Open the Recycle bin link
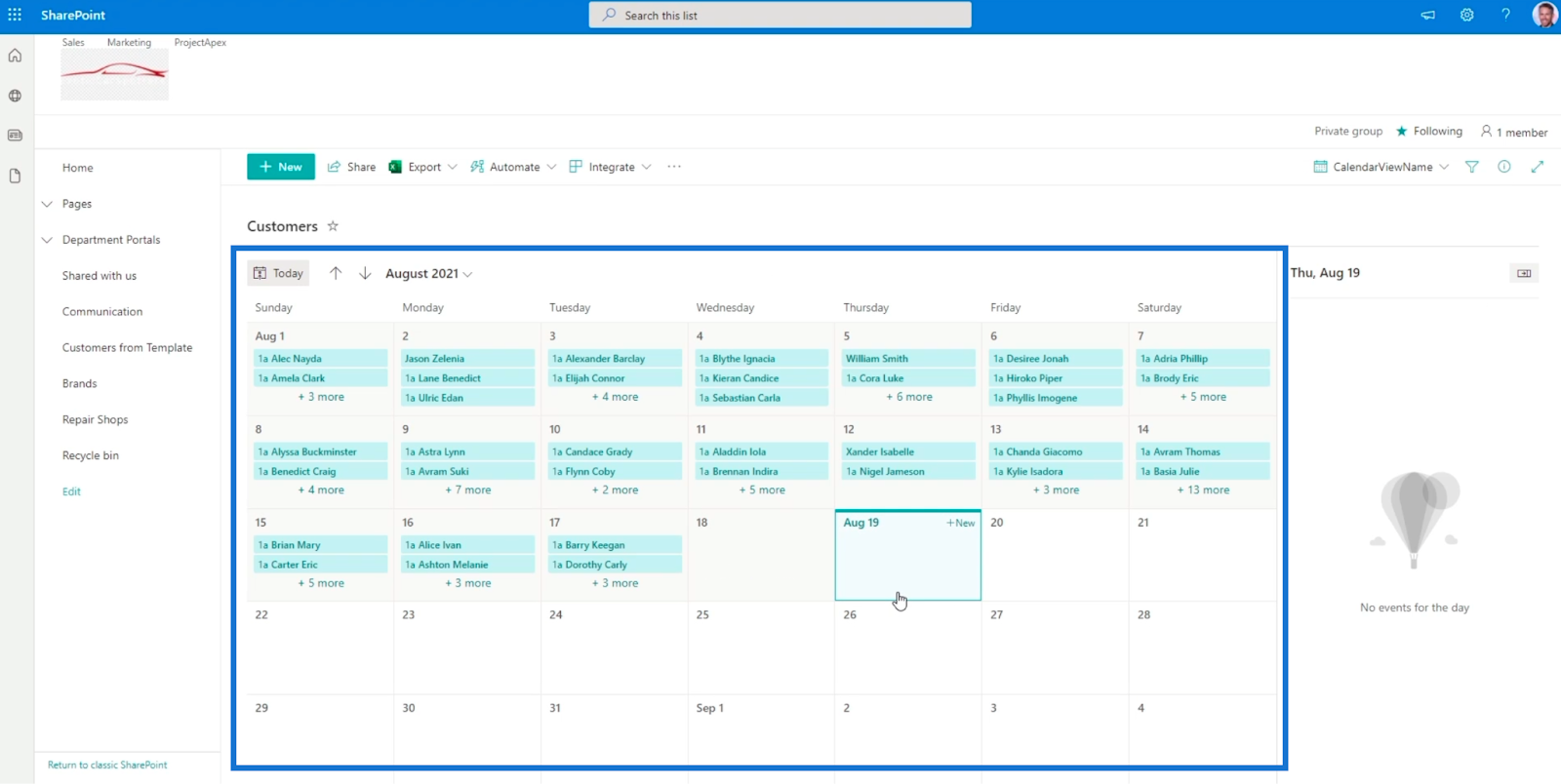 (90, 455)
